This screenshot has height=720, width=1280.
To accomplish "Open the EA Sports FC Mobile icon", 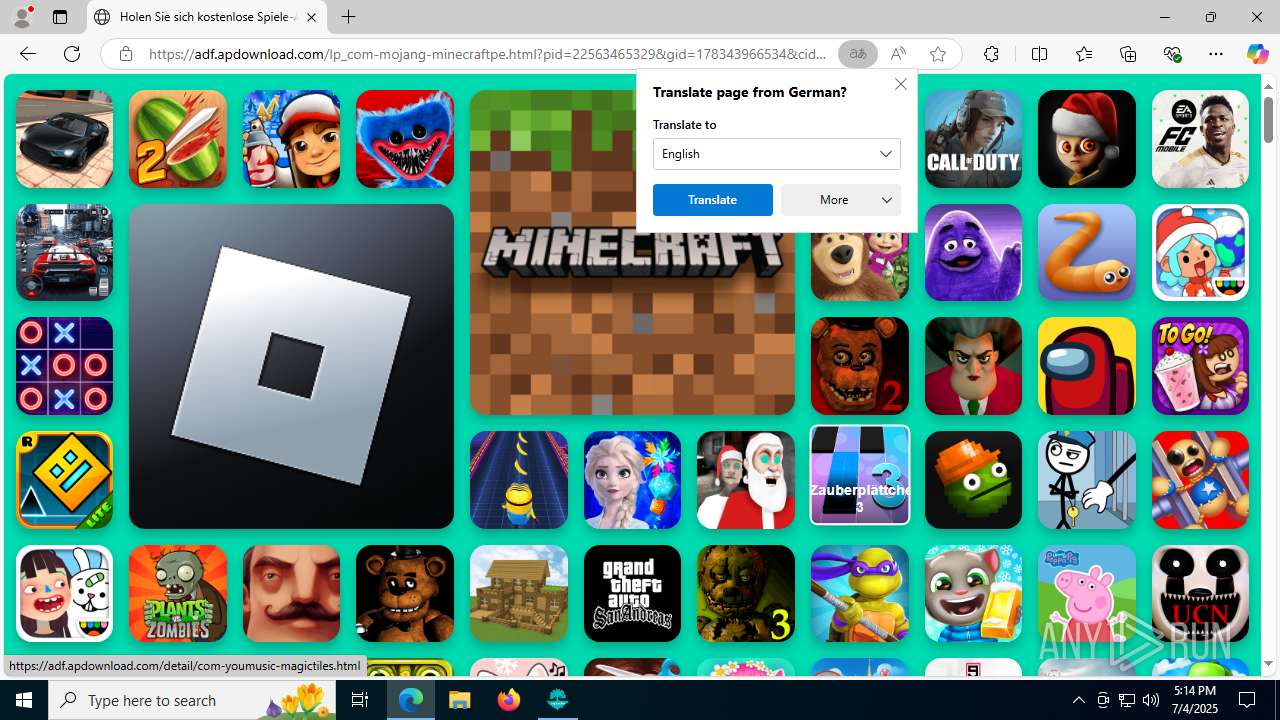I will tap(1200, 139).
